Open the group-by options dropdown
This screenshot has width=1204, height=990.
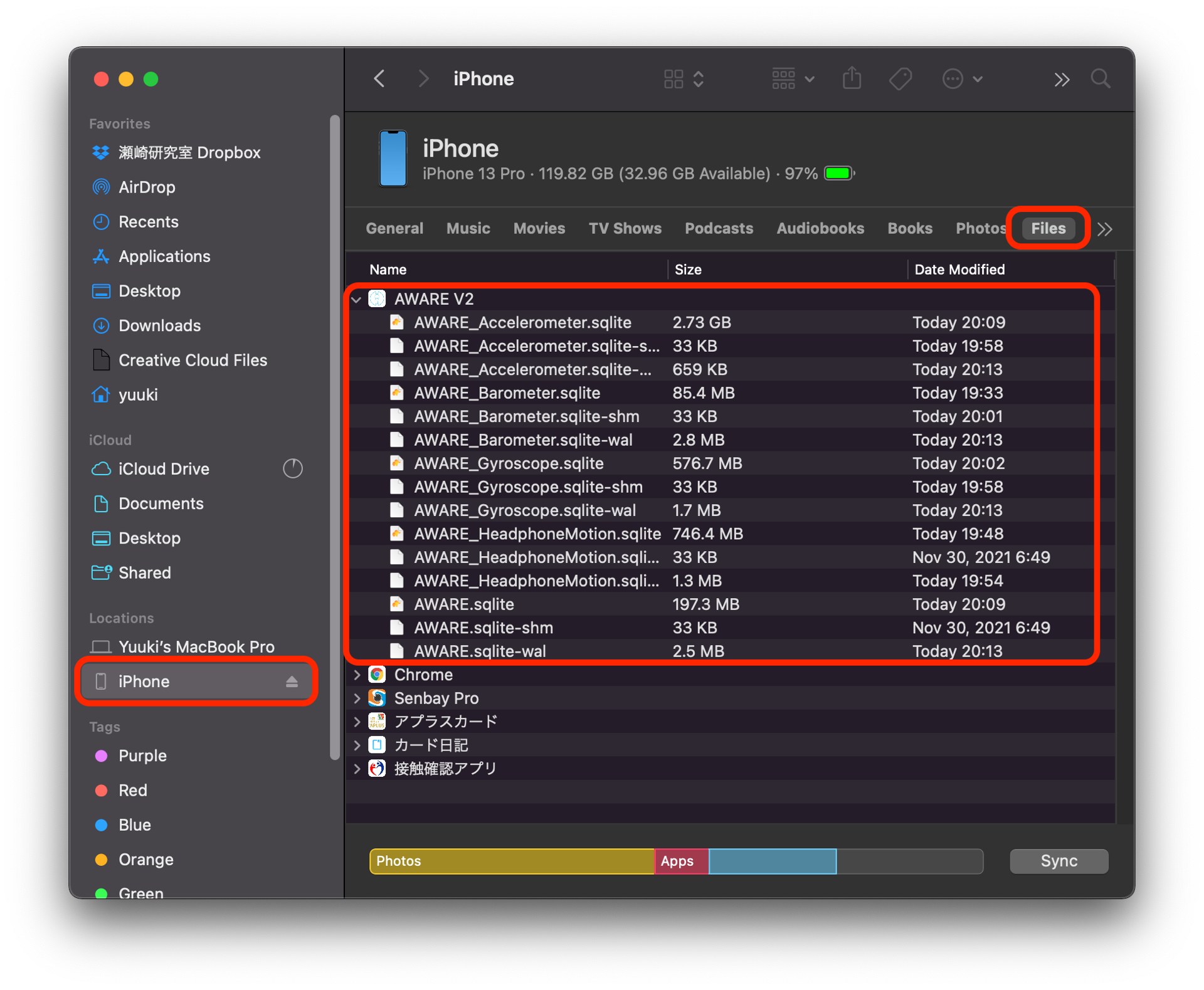click(793, 79)
